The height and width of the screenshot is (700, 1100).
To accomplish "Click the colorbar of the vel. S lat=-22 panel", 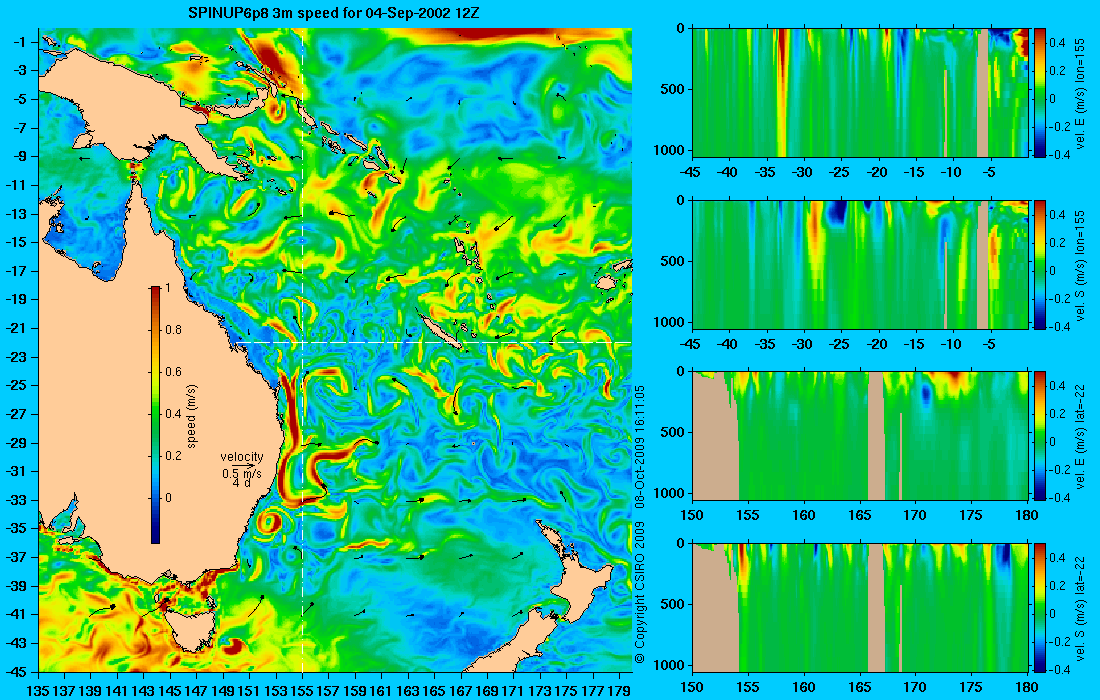I will tap(1039, 607).
